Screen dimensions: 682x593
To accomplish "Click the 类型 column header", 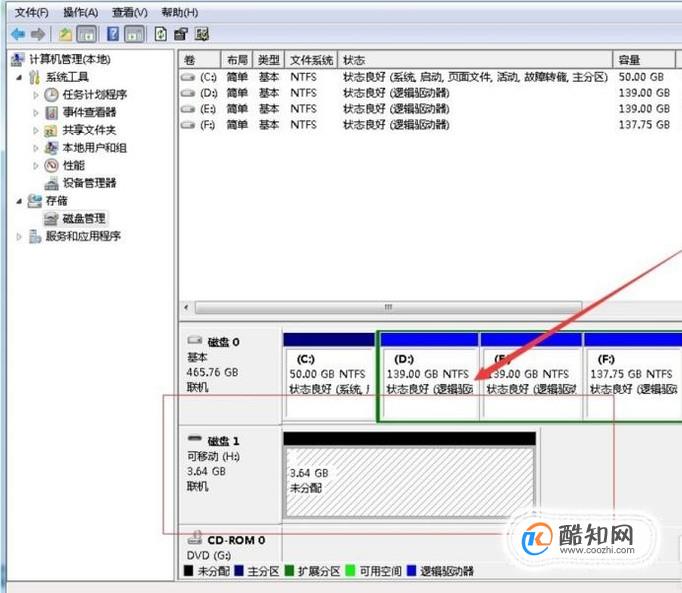I will tap(269, 60).
